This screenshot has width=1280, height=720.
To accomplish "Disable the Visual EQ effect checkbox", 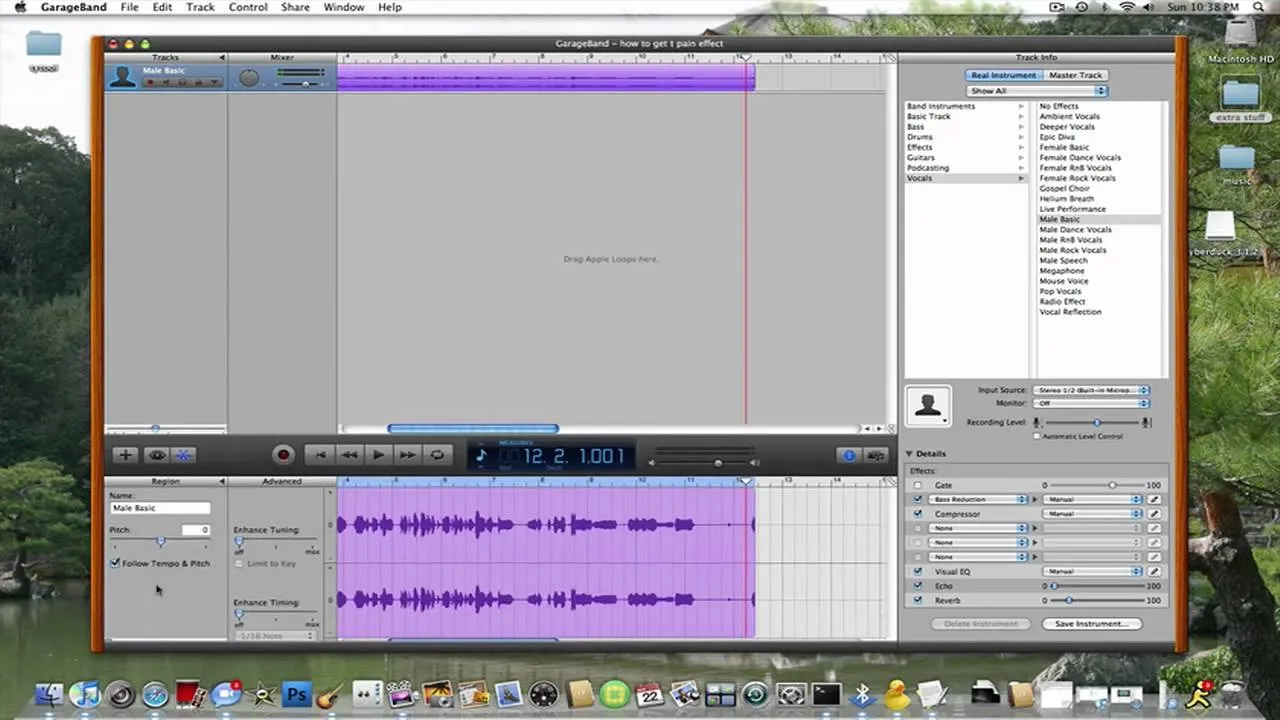I will point(918,571).
